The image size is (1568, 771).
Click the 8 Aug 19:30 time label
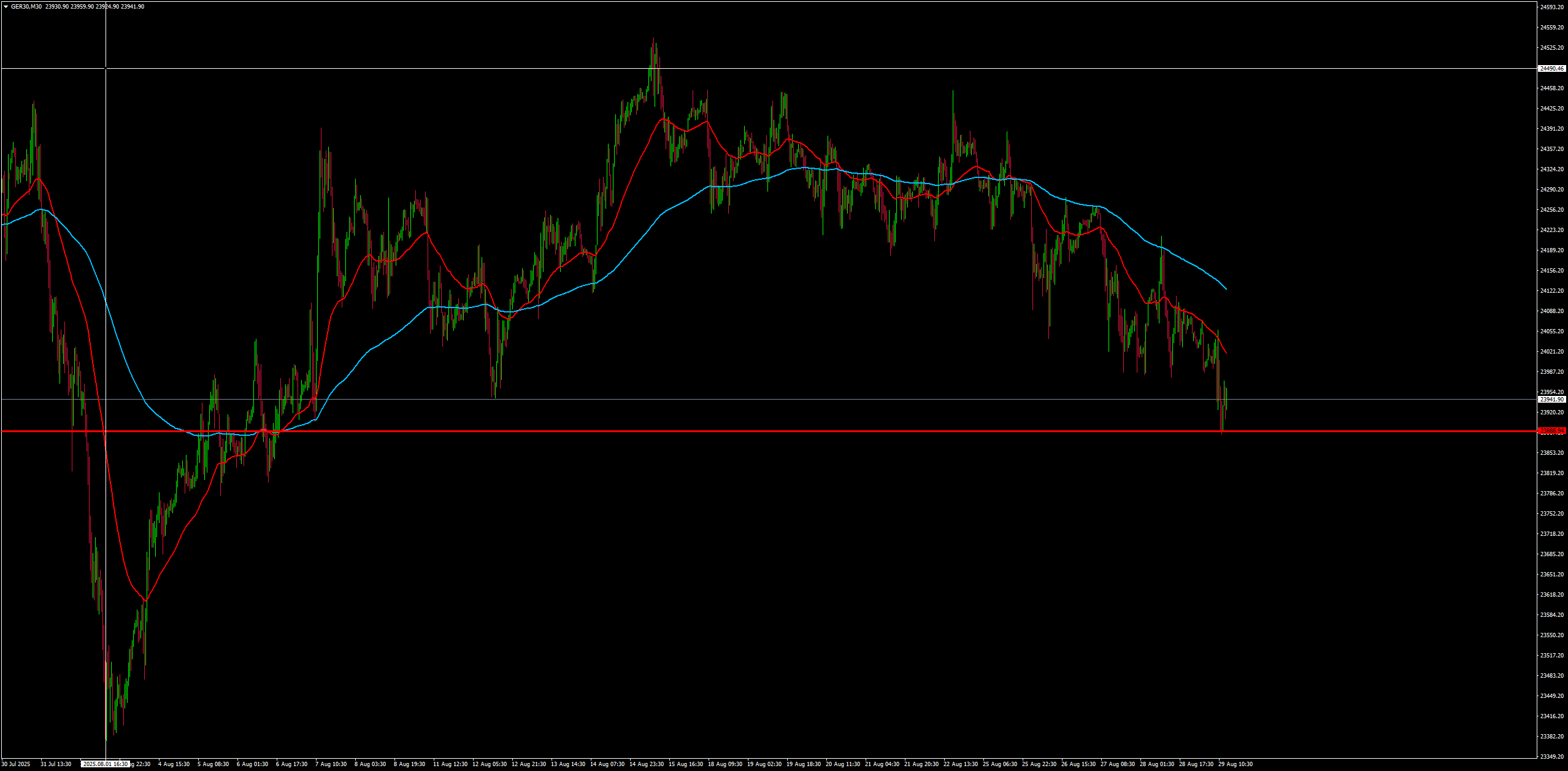(x=410, y=764)
